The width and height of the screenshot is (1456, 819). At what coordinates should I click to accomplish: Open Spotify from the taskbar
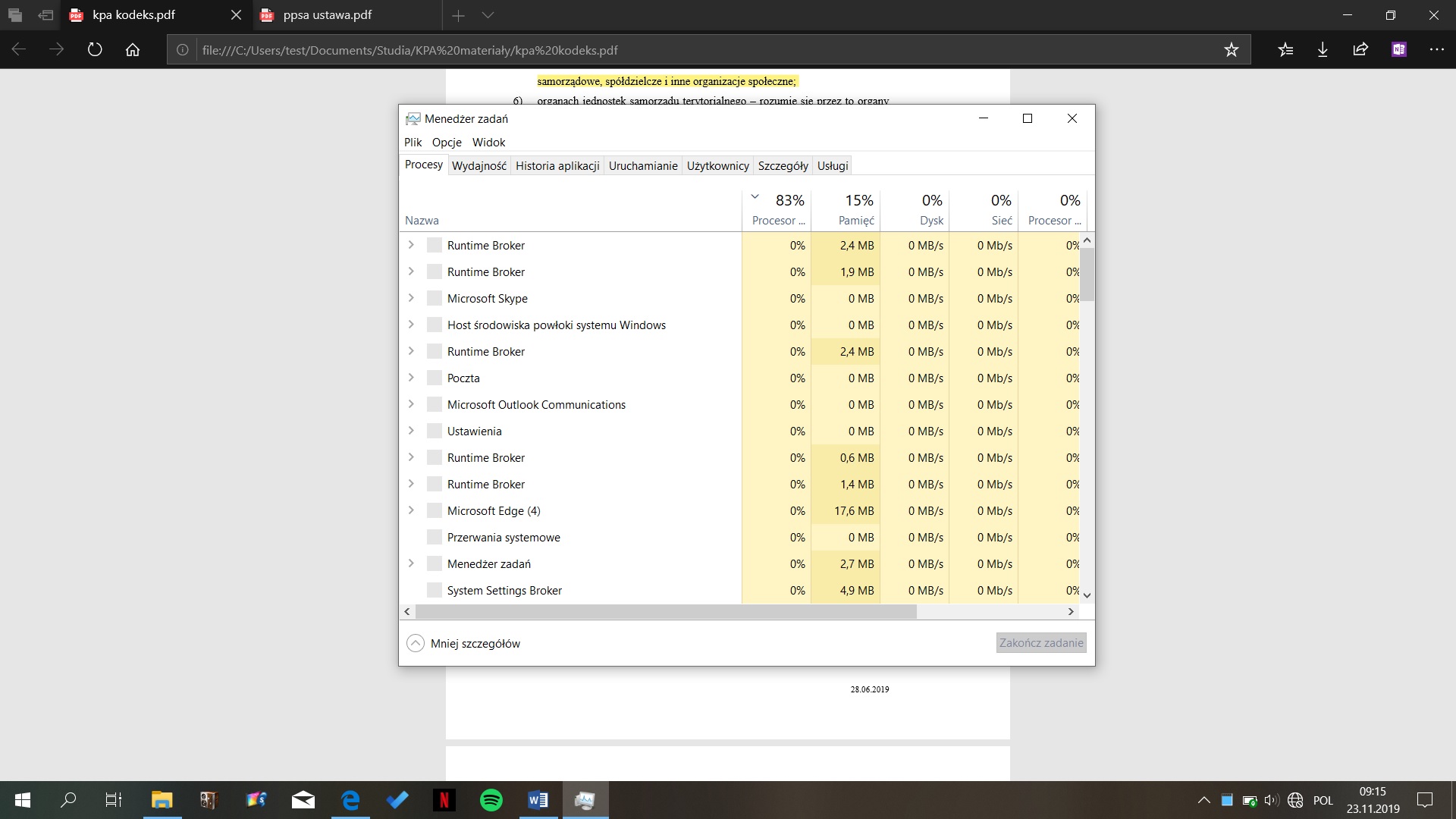point(491,800)
